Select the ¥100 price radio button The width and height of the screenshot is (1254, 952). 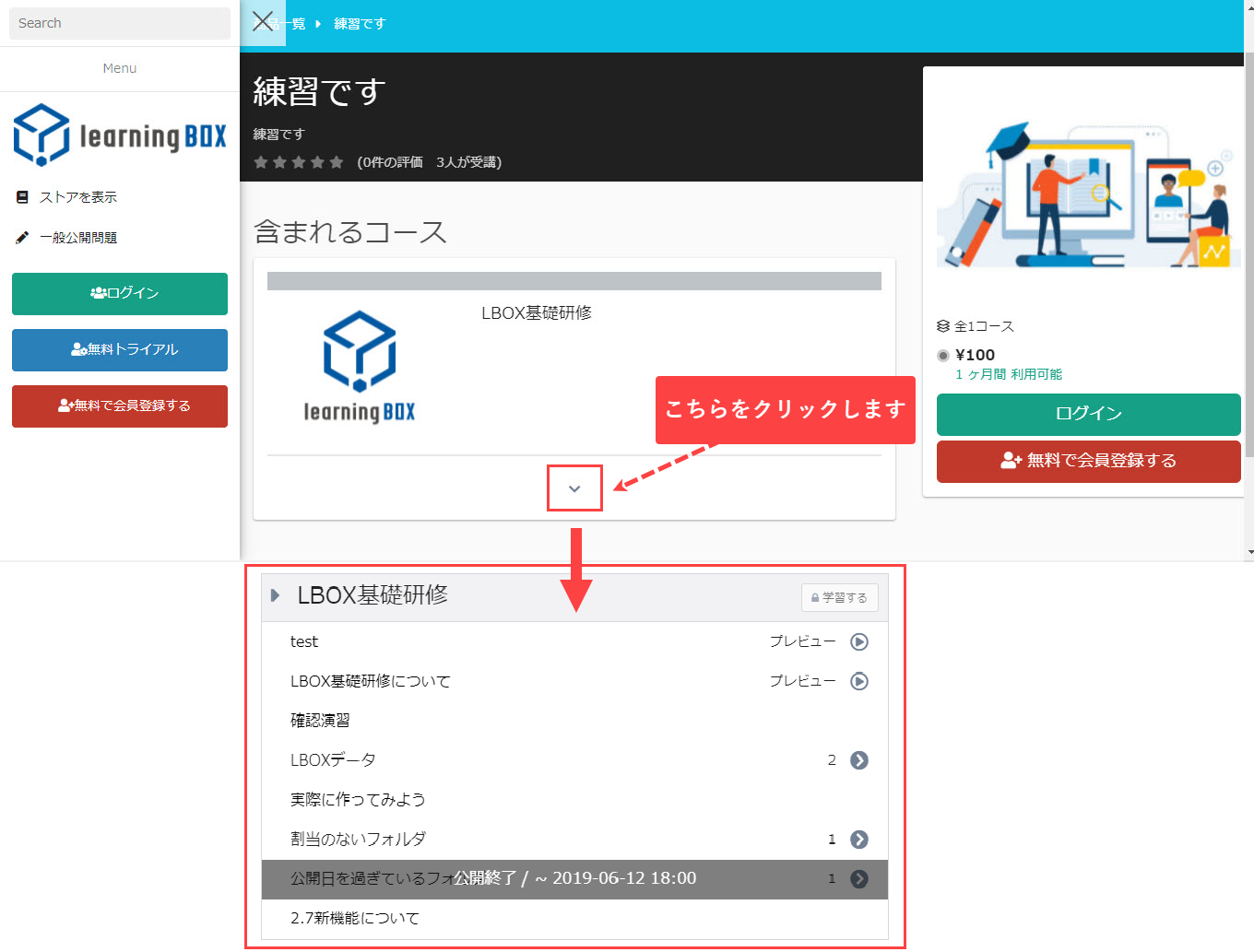[x=943, y=356]
